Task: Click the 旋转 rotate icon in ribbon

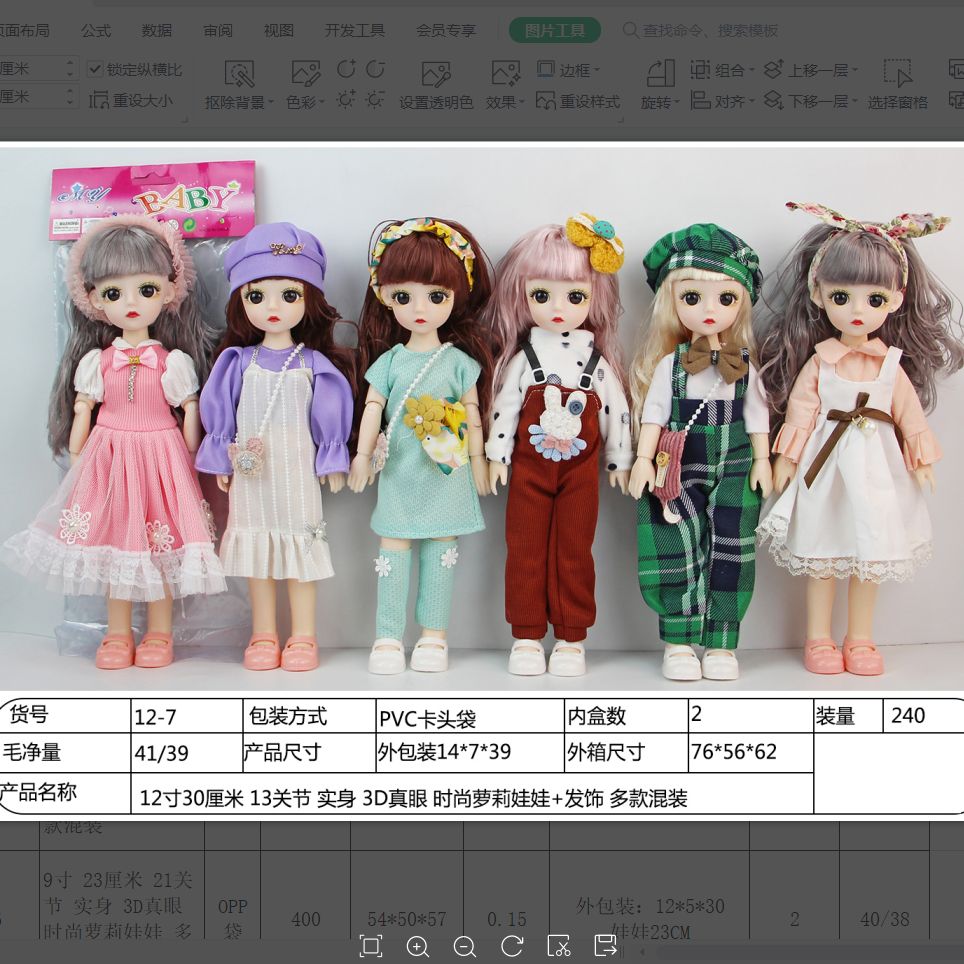Action: 661,73
